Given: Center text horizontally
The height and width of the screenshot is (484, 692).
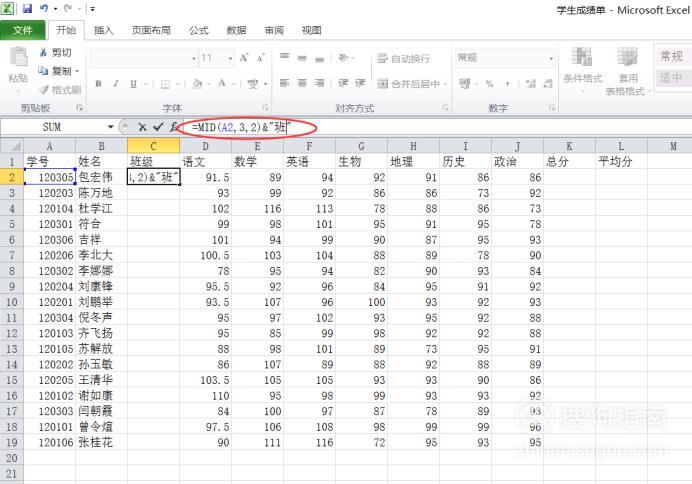Looking at the screenshot, I should [x=302, y=83].
